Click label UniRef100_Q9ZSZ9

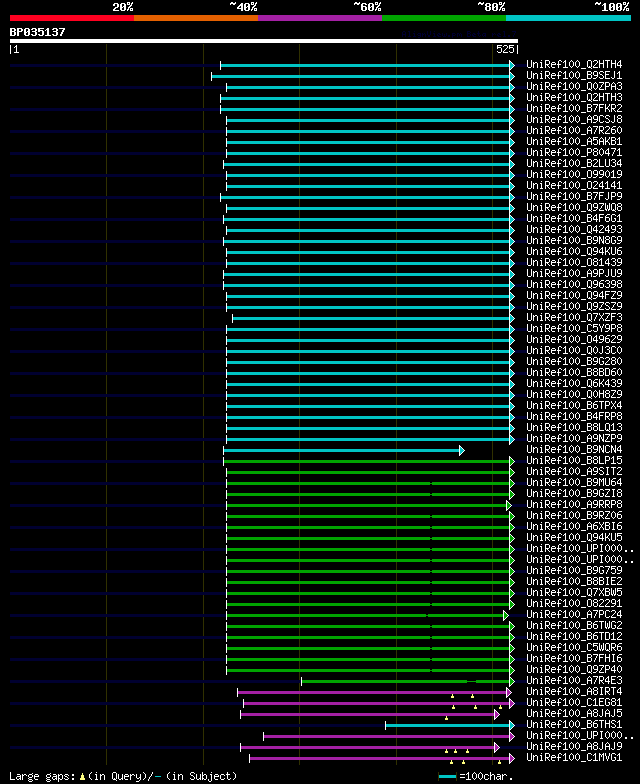pyautogui.click(x=574, y=306)
